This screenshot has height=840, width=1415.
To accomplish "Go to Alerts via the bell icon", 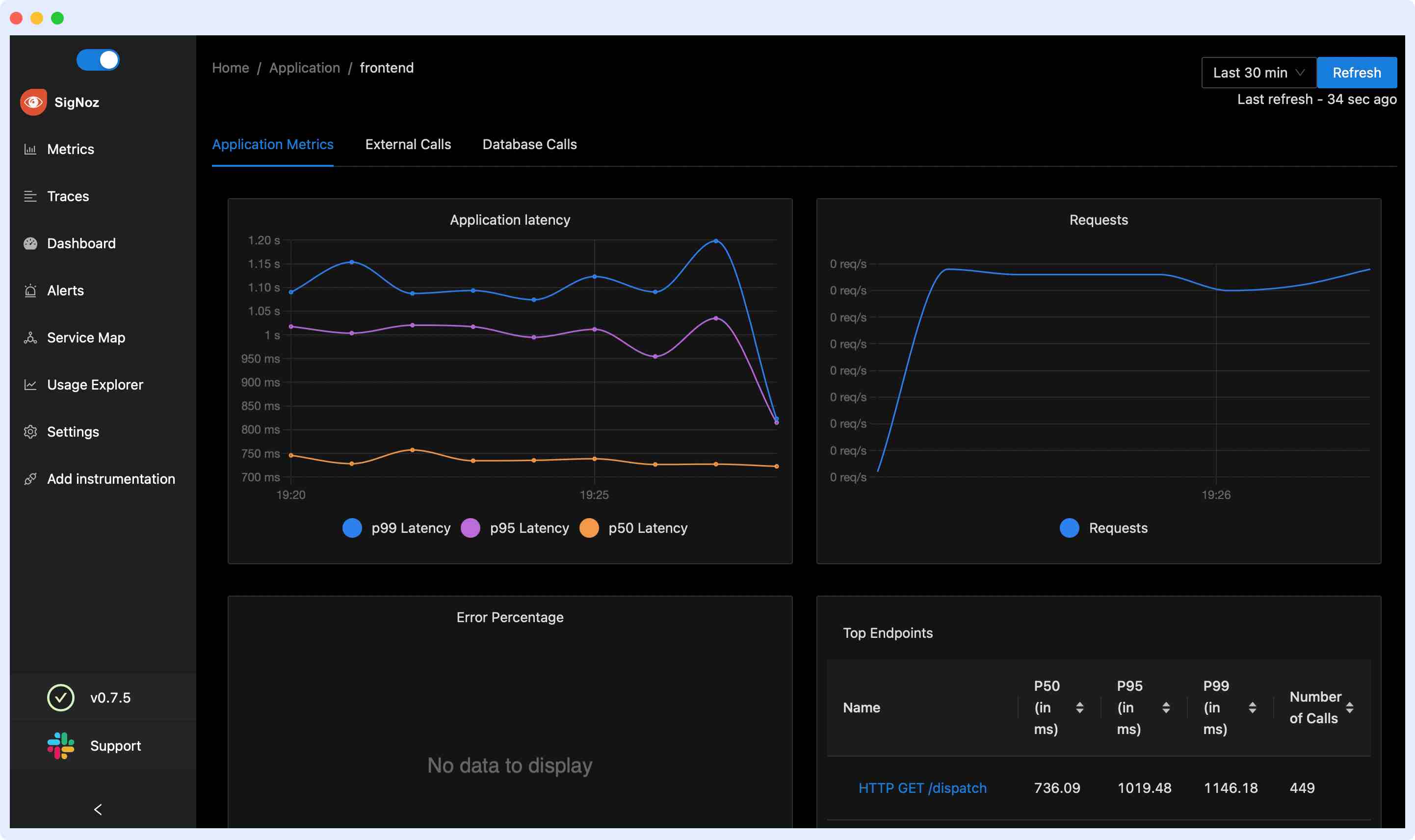I will pos(32,290).
